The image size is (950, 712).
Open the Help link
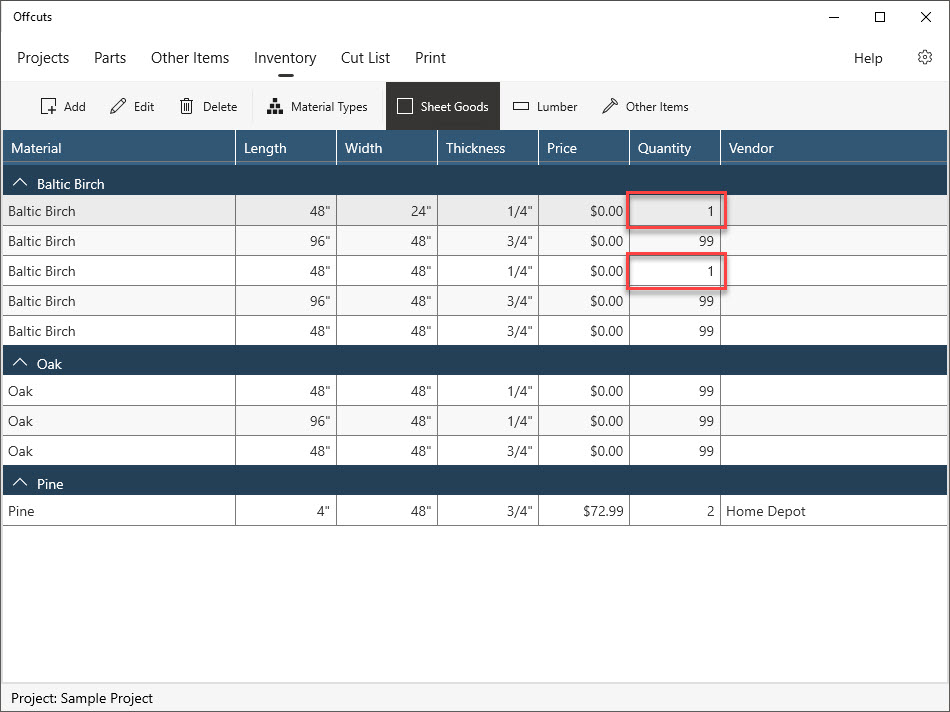coord(868,58)
